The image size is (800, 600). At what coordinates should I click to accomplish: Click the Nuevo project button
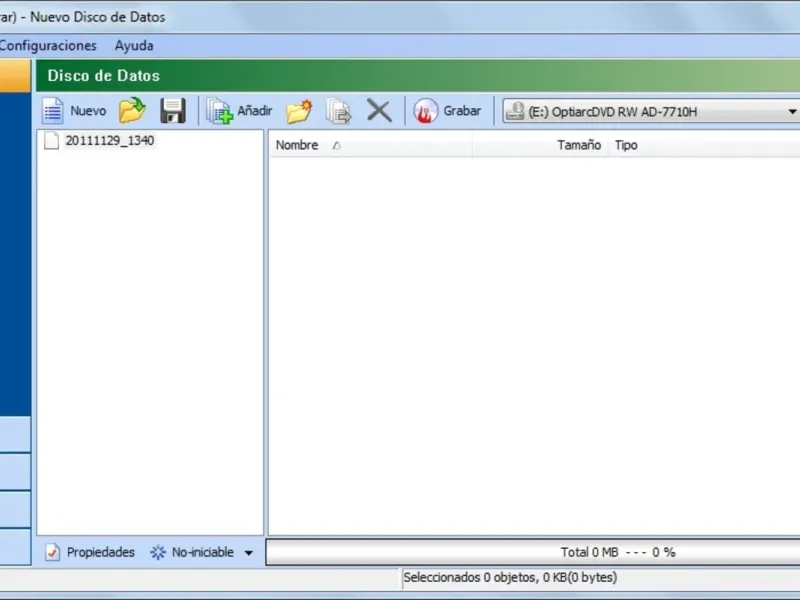[74, 111]
